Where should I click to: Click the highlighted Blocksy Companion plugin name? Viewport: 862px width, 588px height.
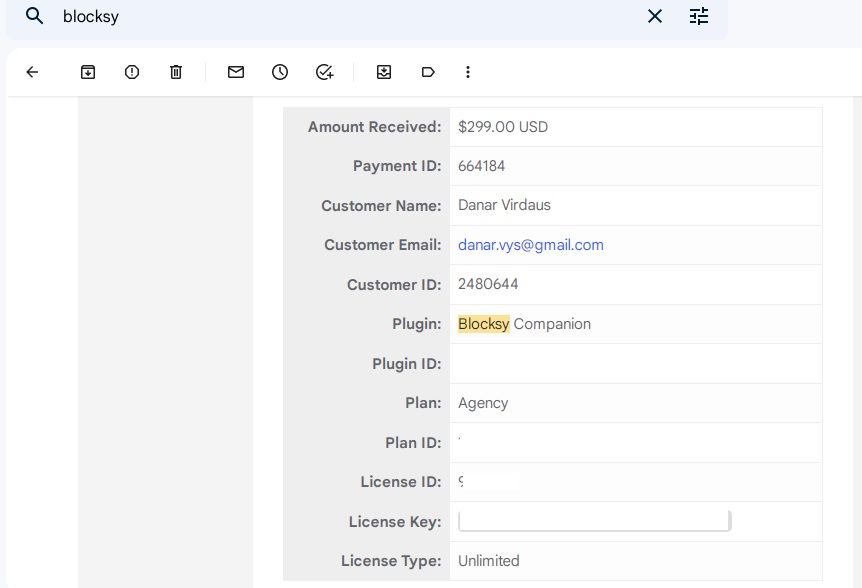(524, 324)
